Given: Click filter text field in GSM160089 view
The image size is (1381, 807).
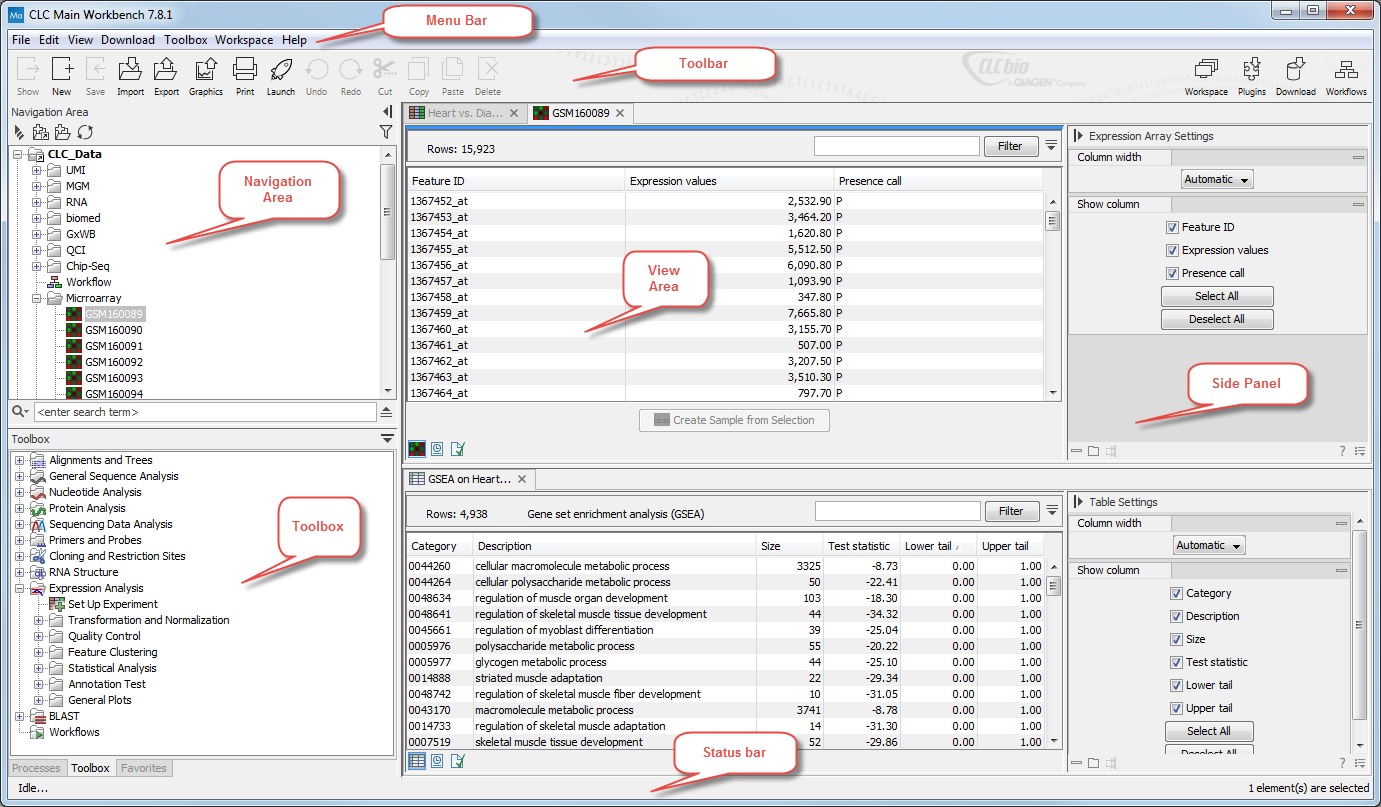Looking at the screenshot, I should [897, 146].
